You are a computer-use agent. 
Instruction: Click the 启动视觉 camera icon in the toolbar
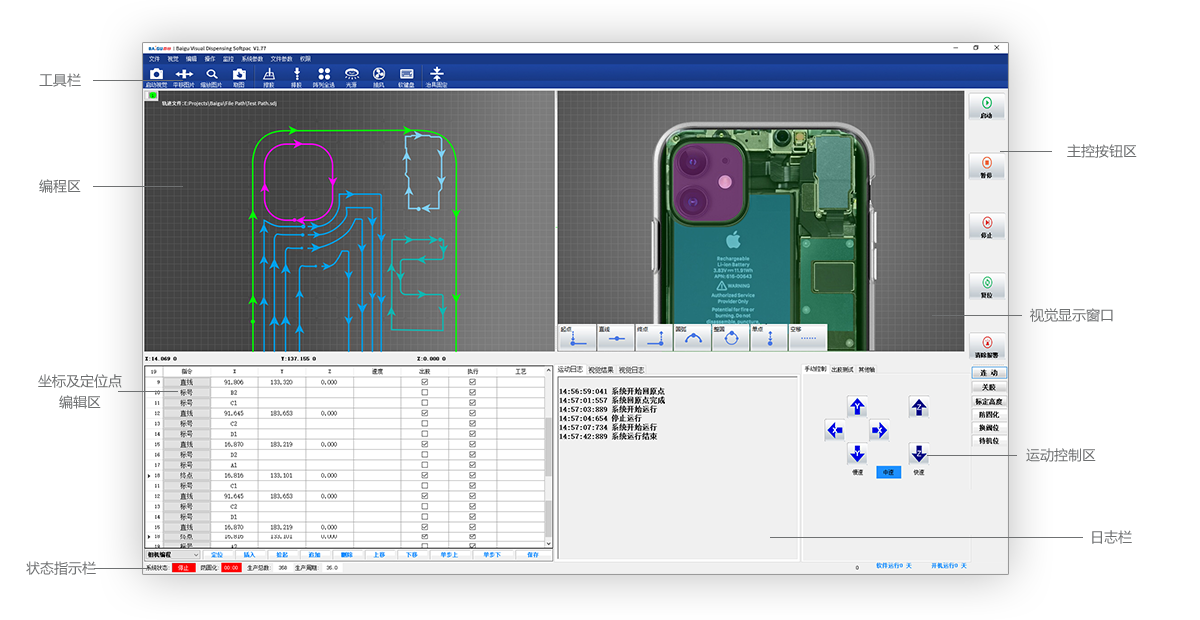pyautogui.click(x=156, y=75)
